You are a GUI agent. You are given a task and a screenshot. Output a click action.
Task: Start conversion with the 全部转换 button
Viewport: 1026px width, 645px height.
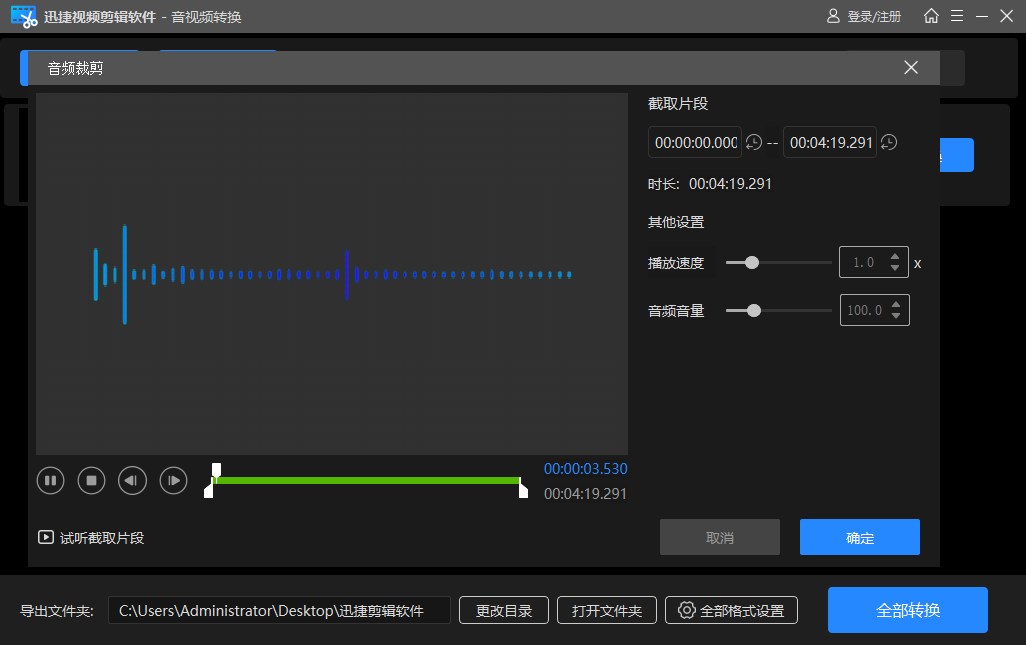pos(907,609)
